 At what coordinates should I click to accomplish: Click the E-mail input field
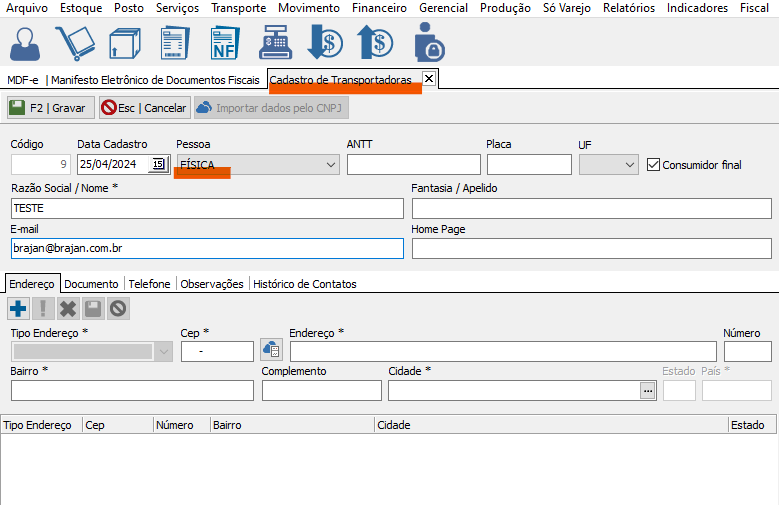(x=207, y=248)
